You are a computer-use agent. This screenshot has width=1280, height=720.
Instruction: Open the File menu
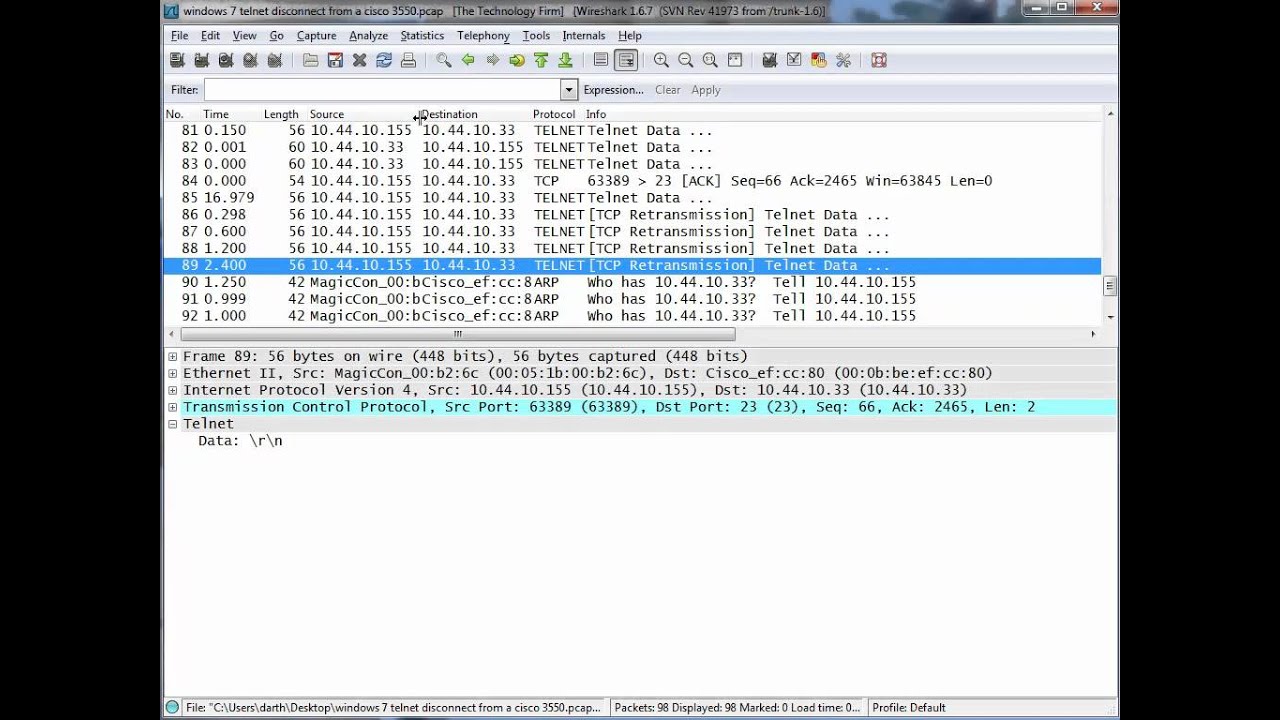click(x=180, y=35)
